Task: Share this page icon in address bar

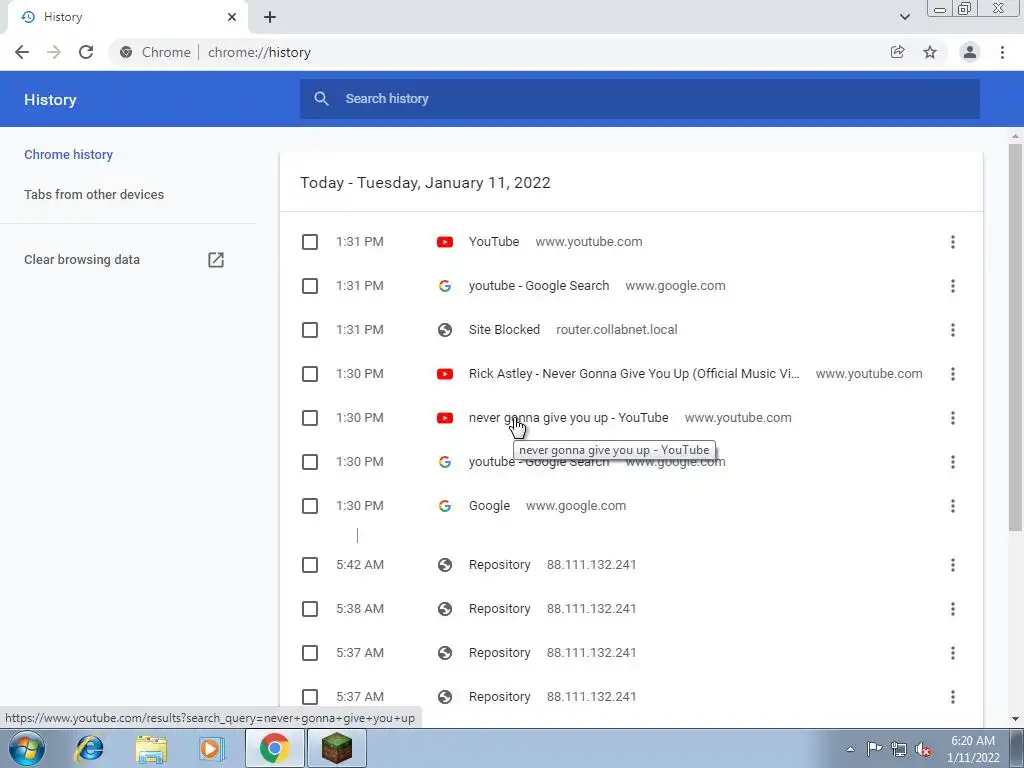Action: (x=897, y=52)
